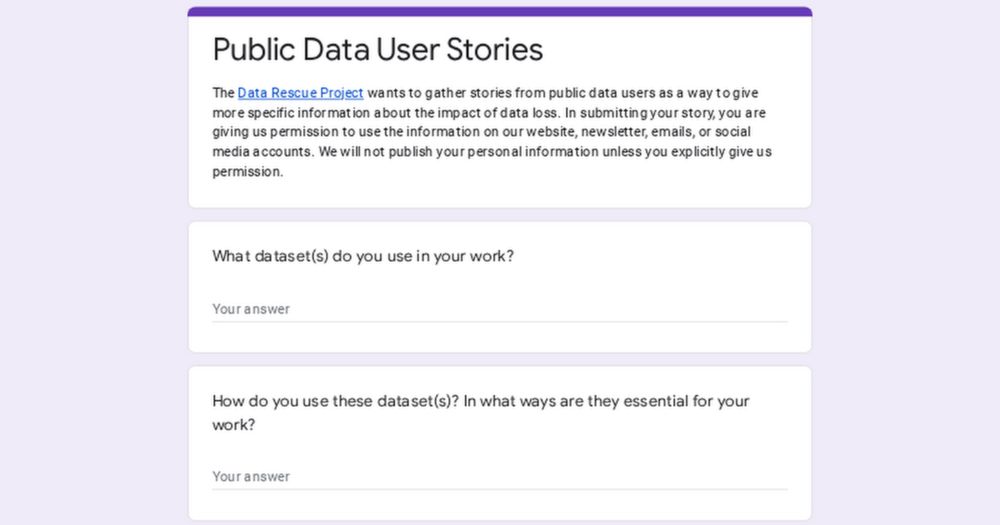Screen dimensions: 1000x525
Task: Click the word 'Stories' in the form title
Action: (x=496, y=49)
